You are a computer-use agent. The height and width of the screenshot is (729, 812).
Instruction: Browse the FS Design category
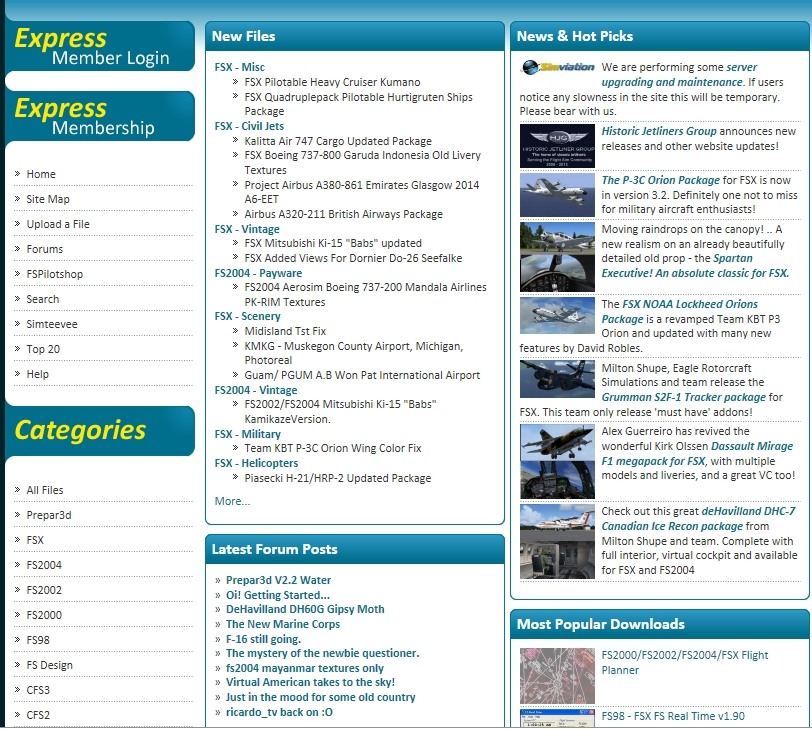pyautogui.click(x=49, y=665)
